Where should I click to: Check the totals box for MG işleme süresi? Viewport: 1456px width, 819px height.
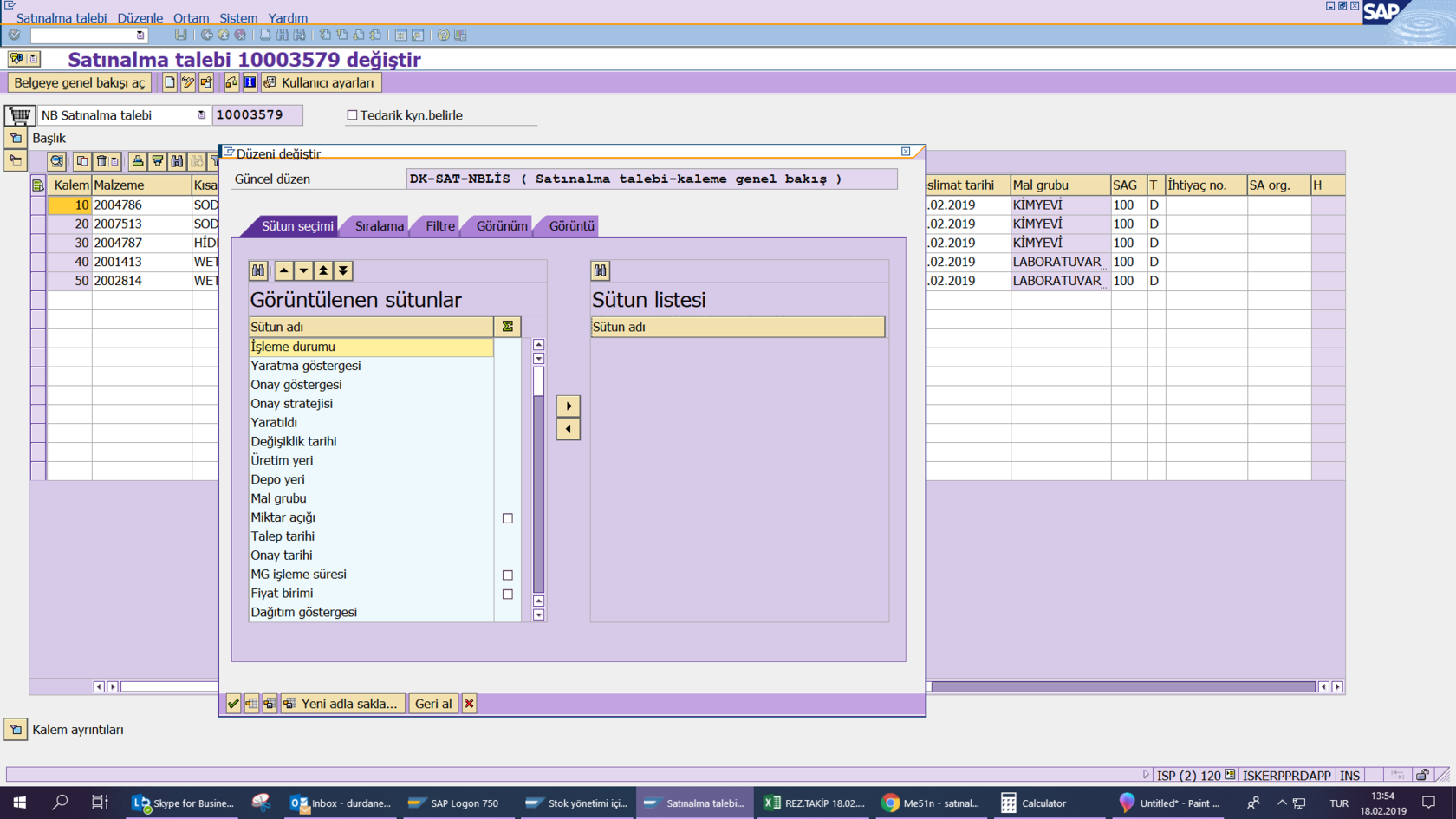coord(508,575)
